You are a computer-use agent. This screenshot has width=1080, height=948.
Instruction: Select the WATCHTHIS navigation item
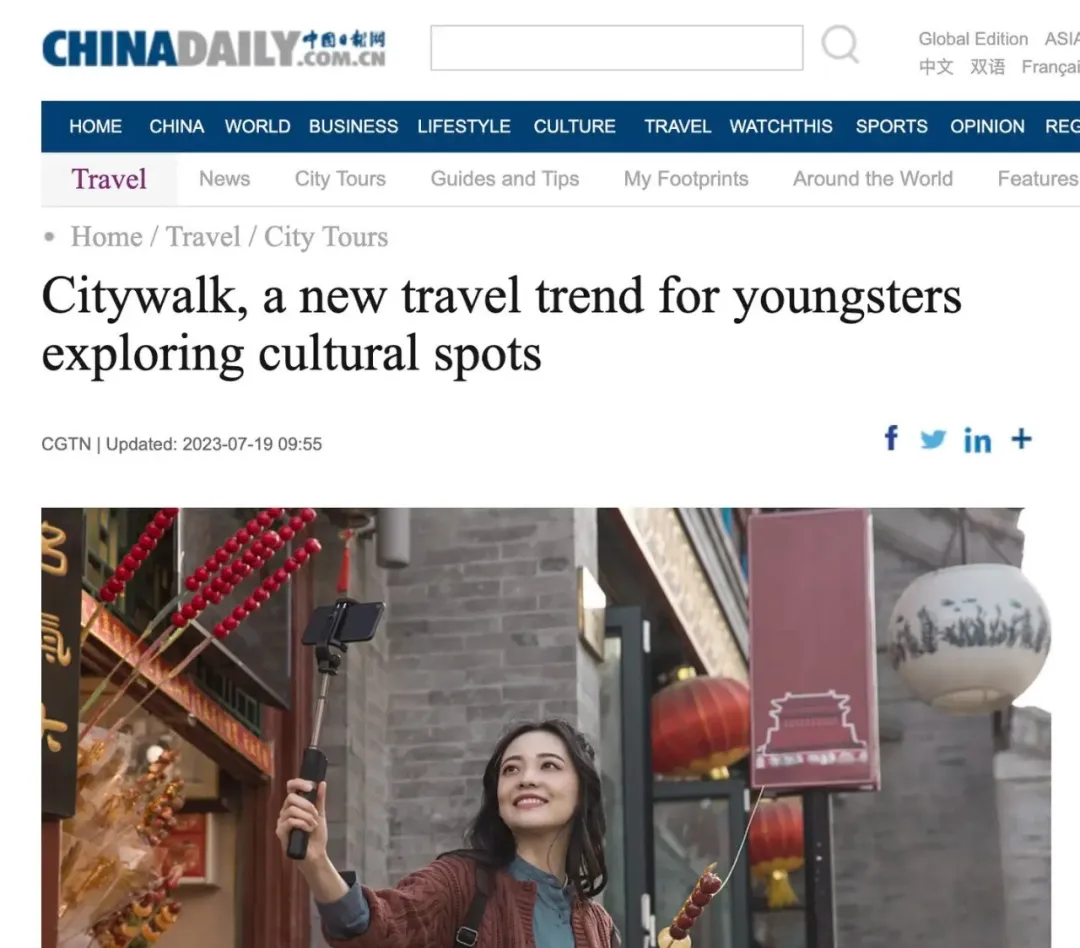[x=781, y=127]
